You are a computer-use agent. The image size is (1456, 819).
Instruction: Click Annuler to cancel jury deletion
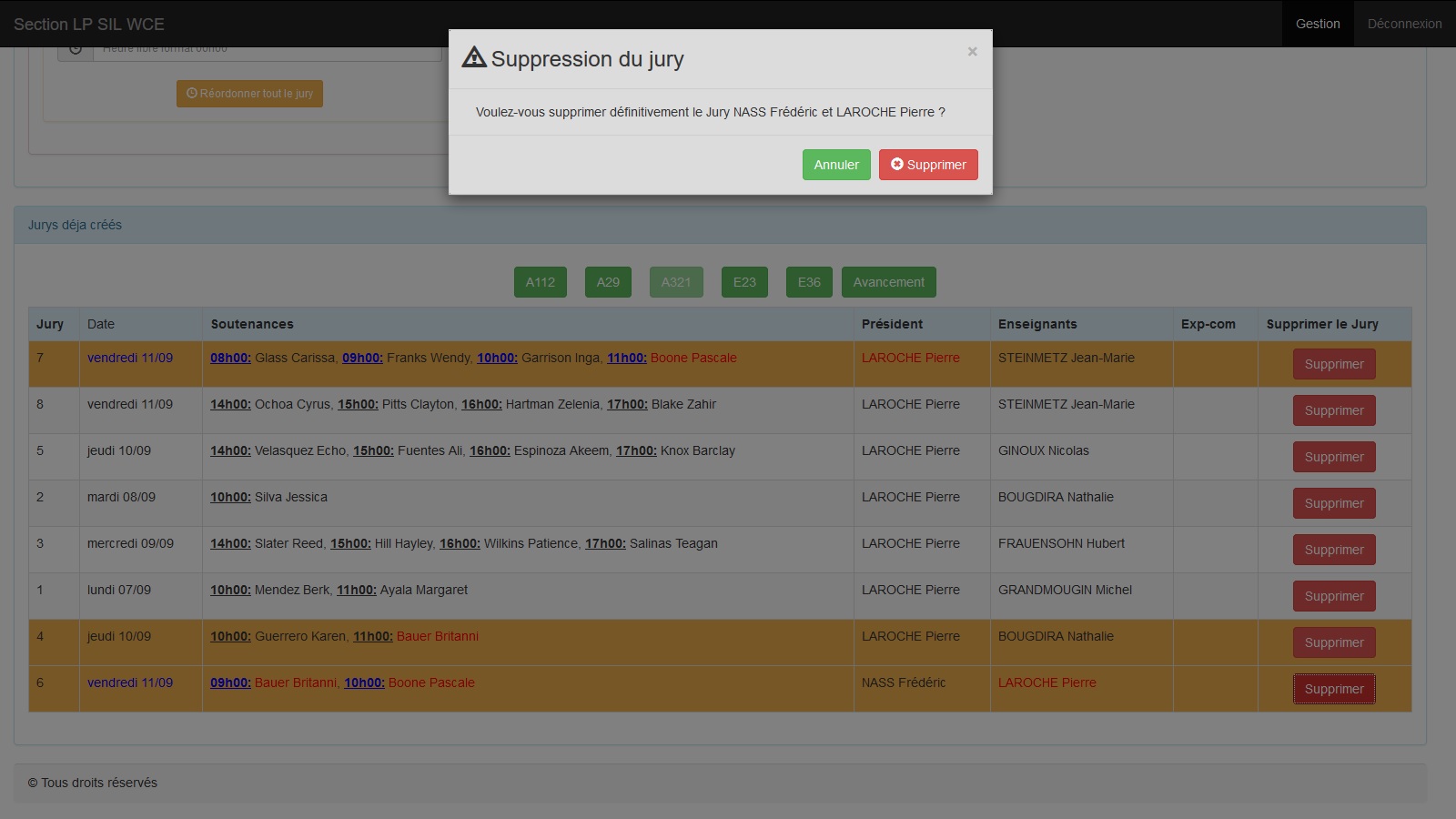[836, 165]
